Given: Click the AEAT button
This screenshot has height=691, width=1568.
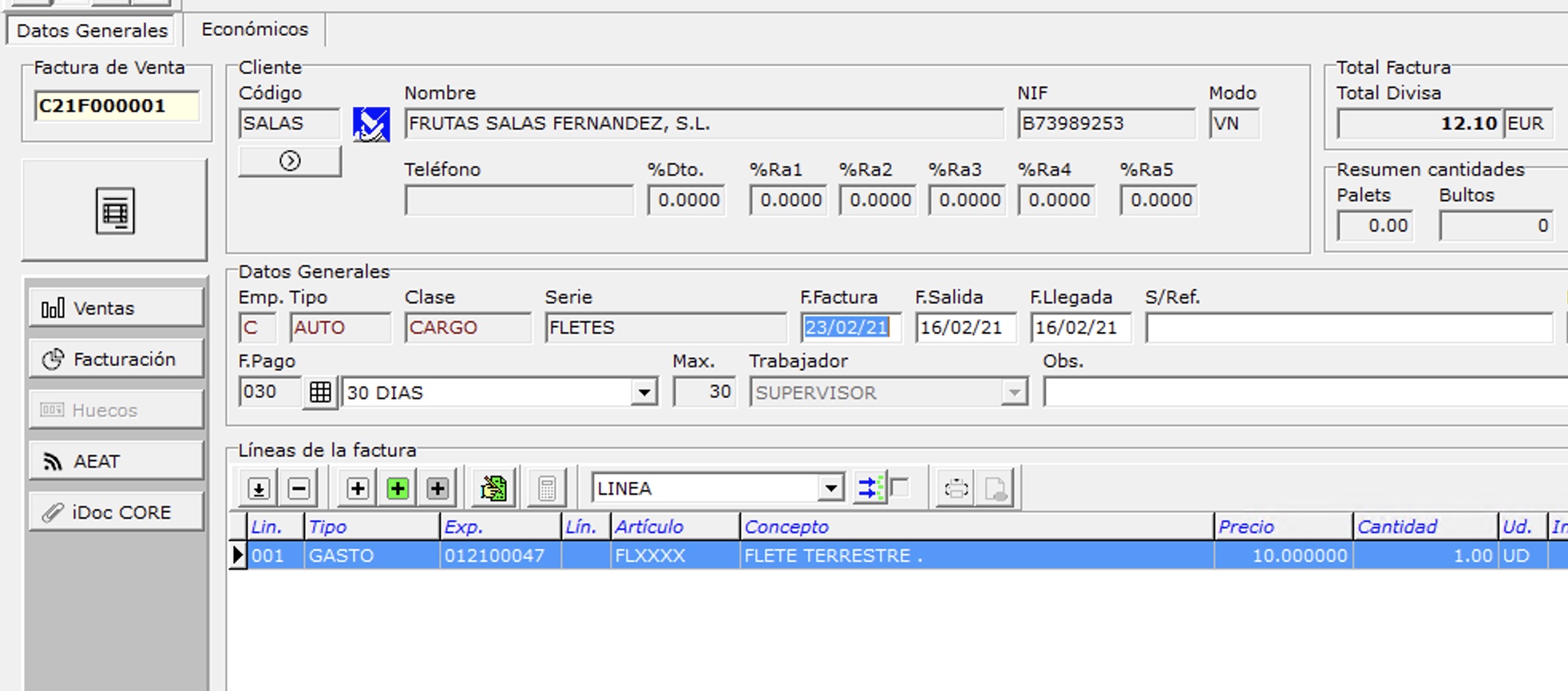Looking at the screenshot, I should point(116,461).
